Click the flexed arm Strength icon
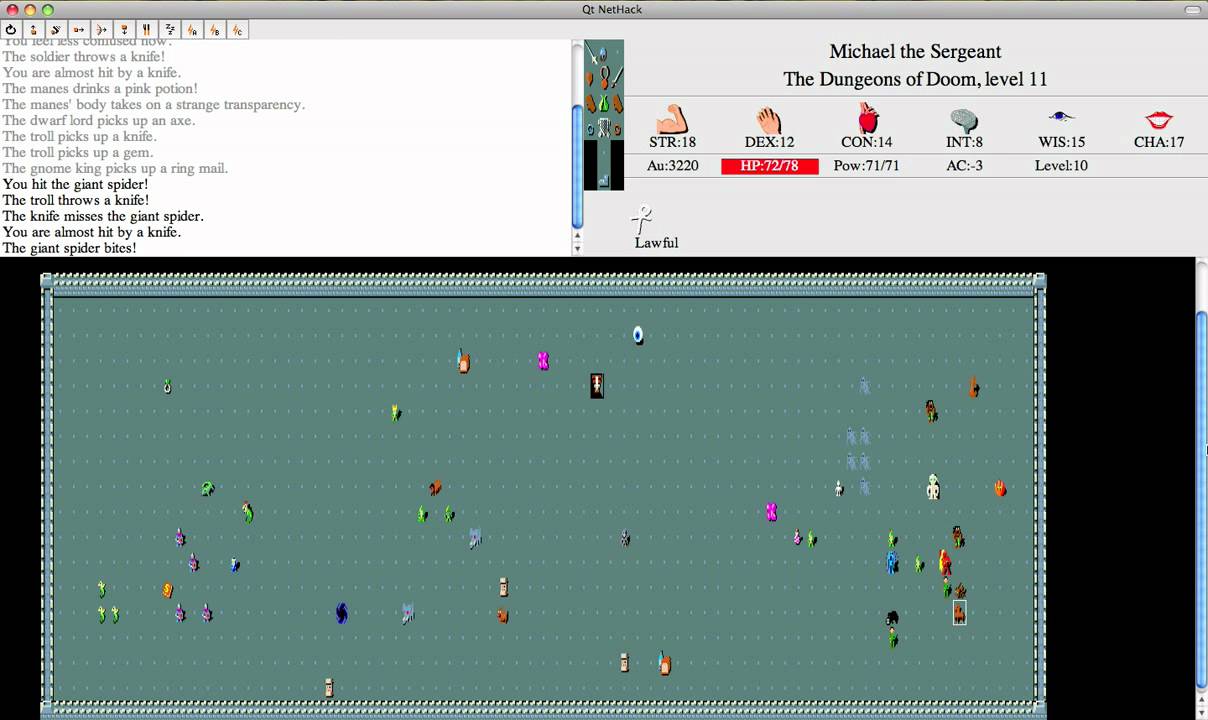This screenshot has height=720, width=1208. pyautogui.click(x=672, y=120)
